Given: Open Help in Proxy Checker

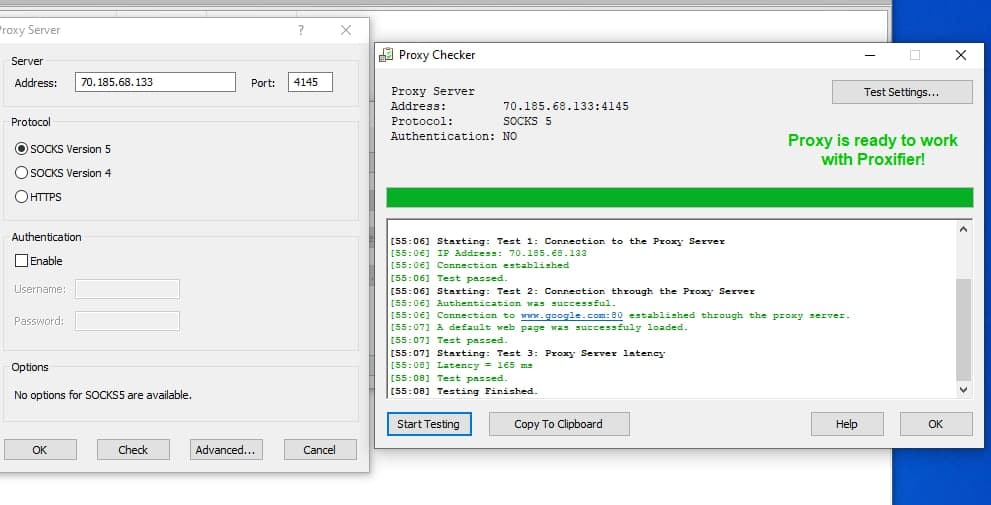Looking at the screenshot, I should (846, 424).
